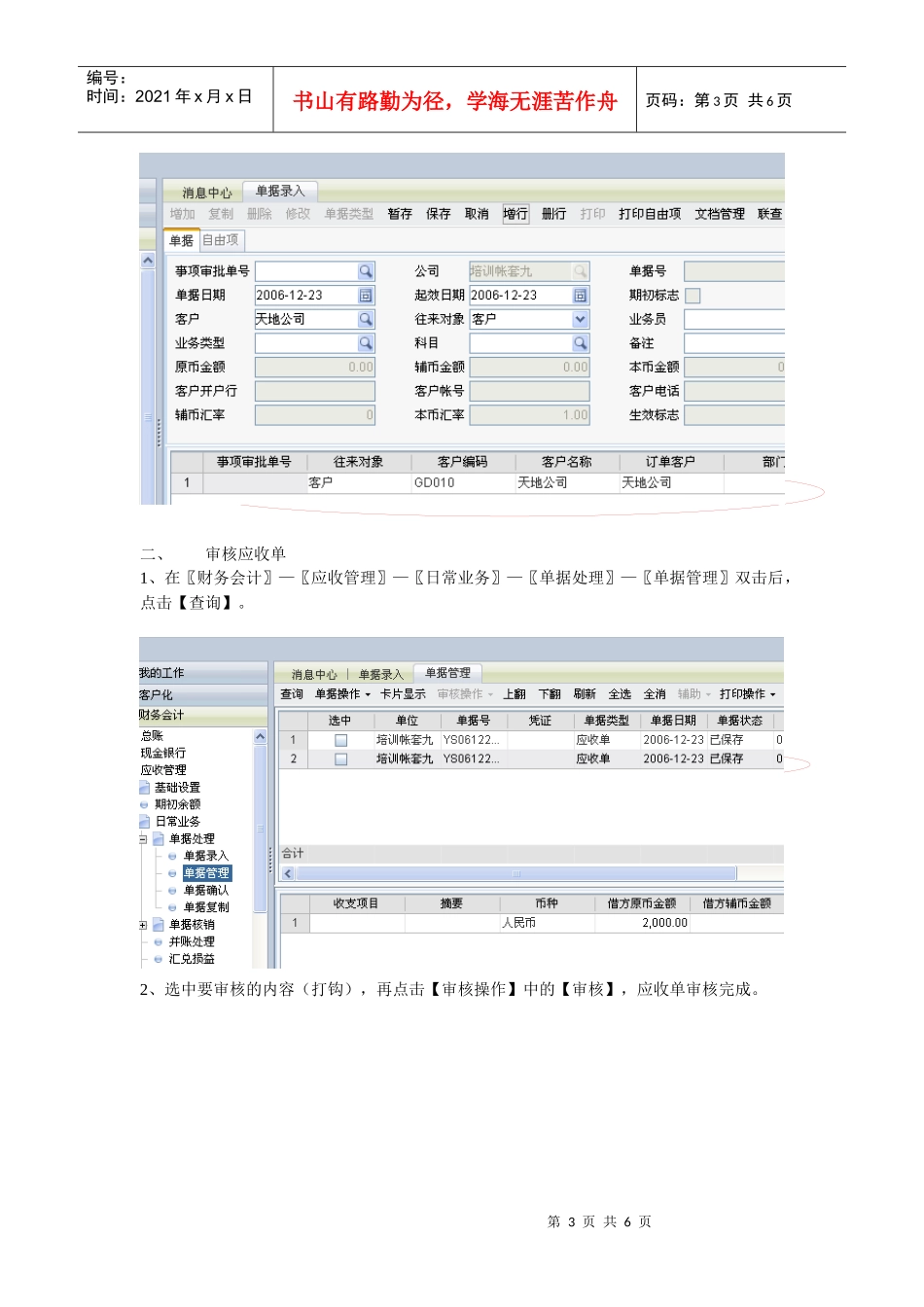Click search icon in 客户 field

[366, 319]
